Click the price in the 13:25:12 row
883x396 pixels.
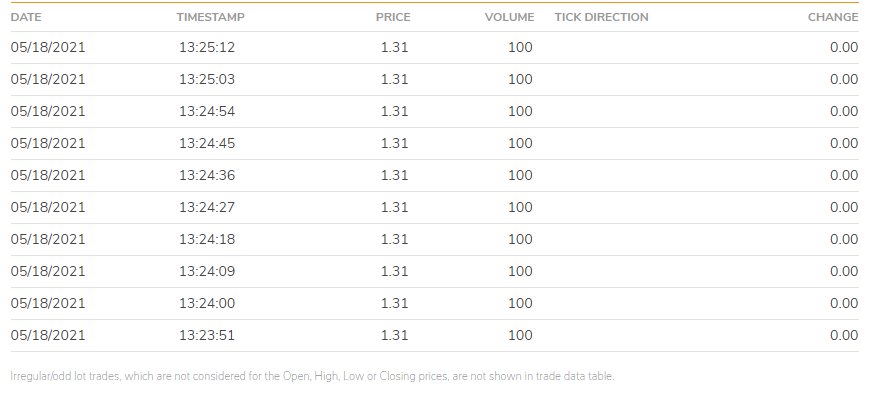click(x=394, y=47)
